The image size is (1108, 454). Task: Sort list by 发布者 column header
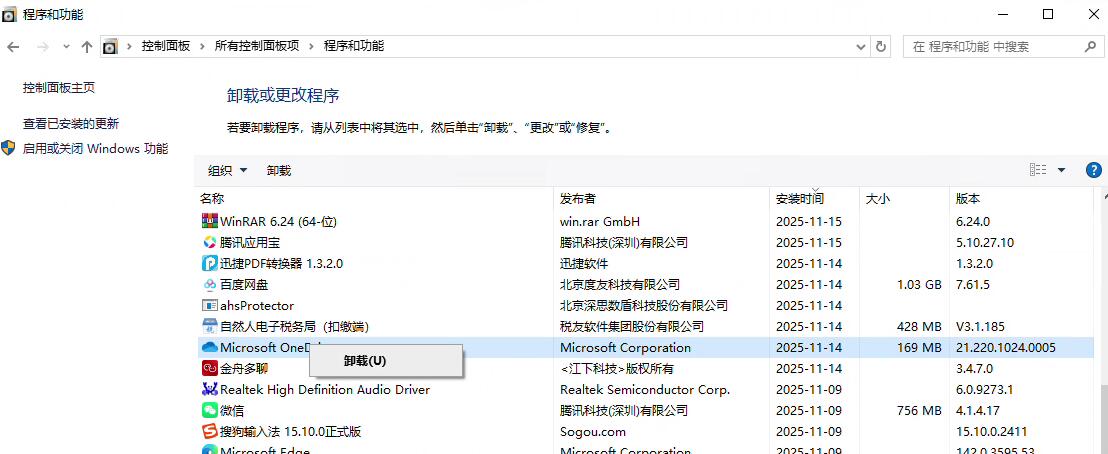tap(579, 198)
